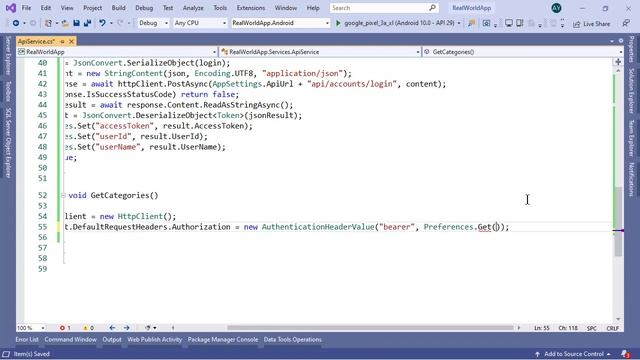Click the warnings count indicator
Viewport: 640px width, 360px height.
pos(88,328)
